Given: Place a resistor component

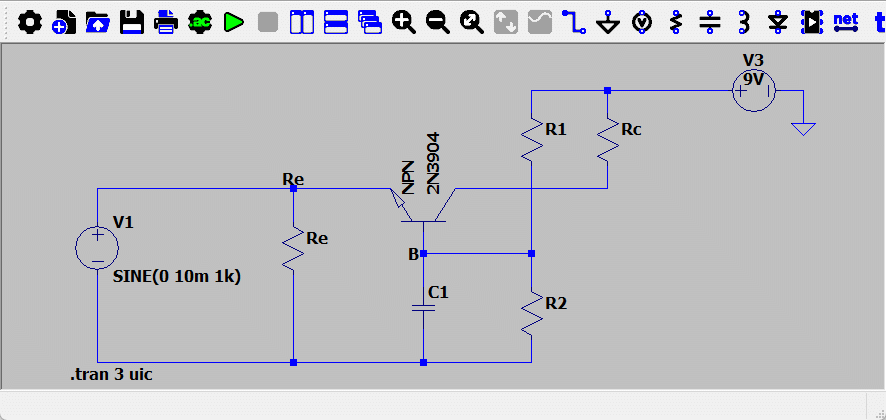Looking at the screenshot, I should click(676, 22).
